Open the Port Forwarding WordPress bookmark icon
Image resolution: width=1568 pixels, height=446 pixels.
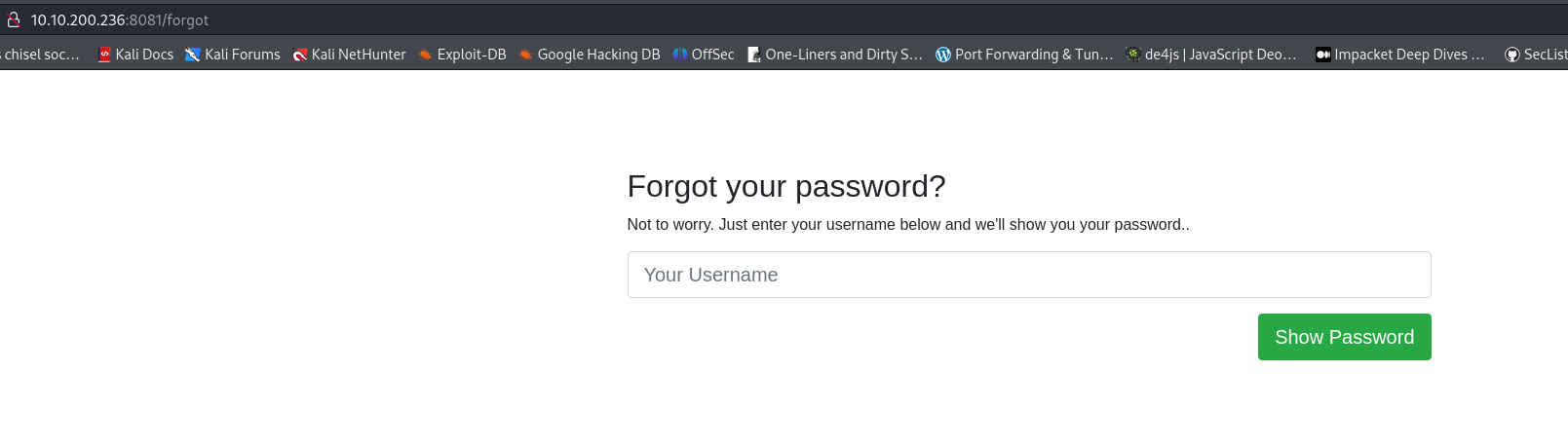(943, 55)
